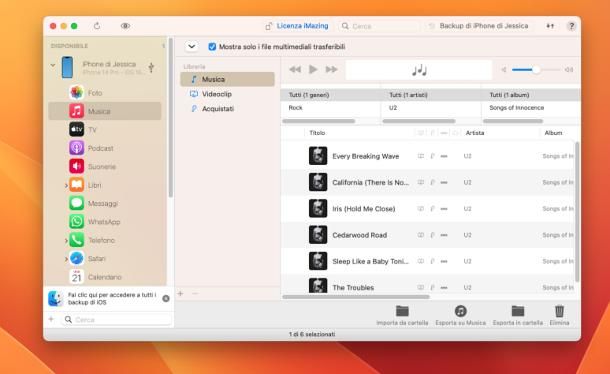This screenshot has height=374, width=610.
Task: Sort by Artista column header
Action: (475, 133)
